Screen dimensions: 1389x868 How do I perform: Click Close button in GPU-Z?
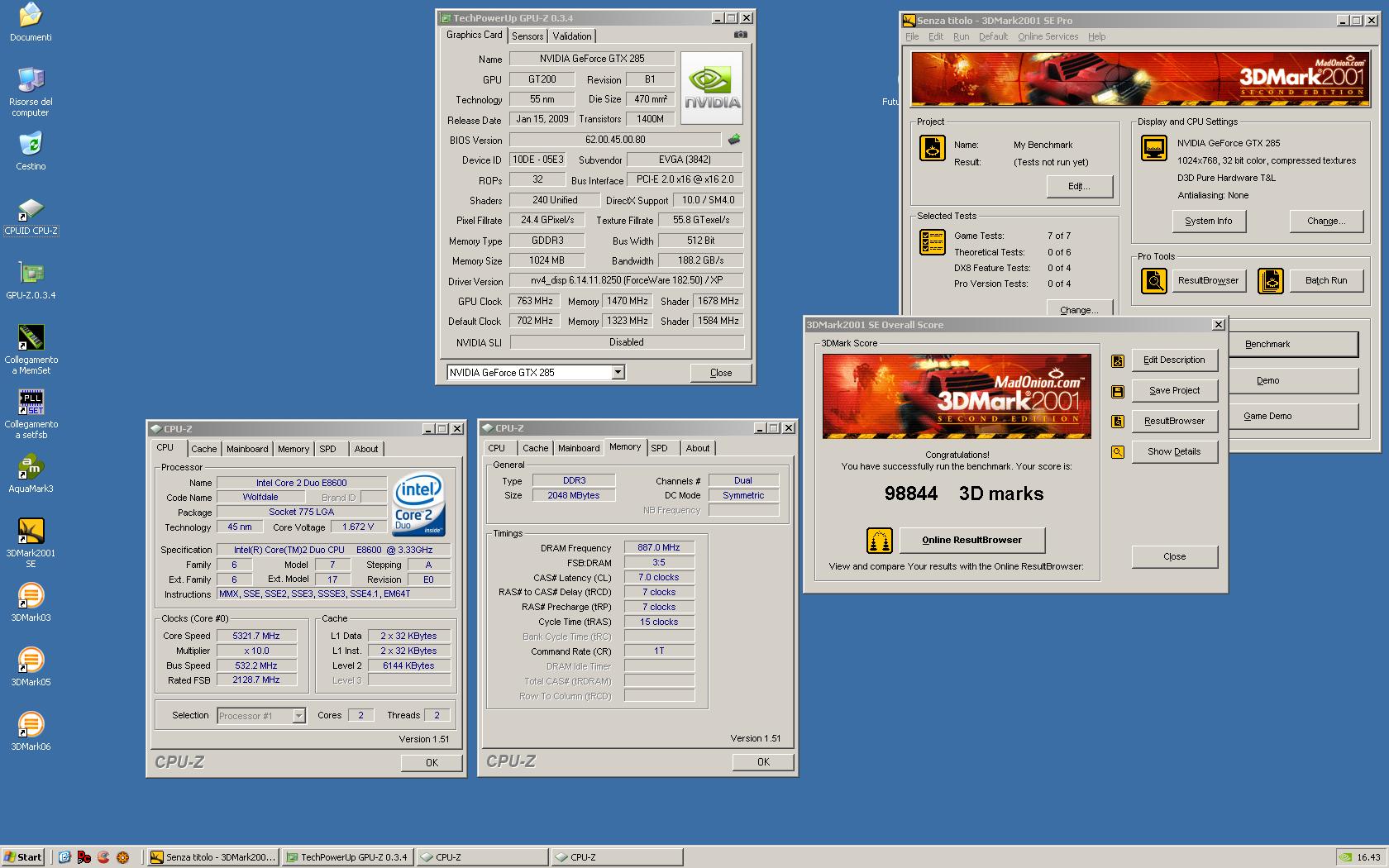(721, 373)
